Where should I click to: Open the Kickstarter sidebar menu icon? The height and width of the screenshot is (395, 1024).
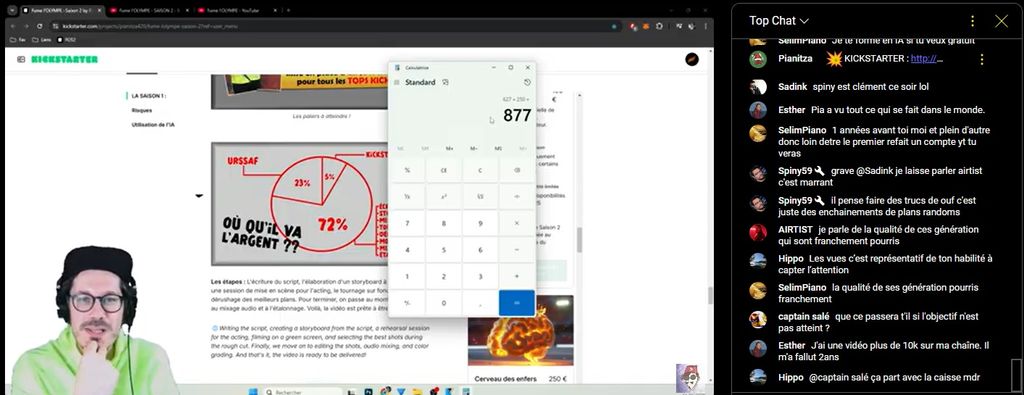click(x=21, y=59)
